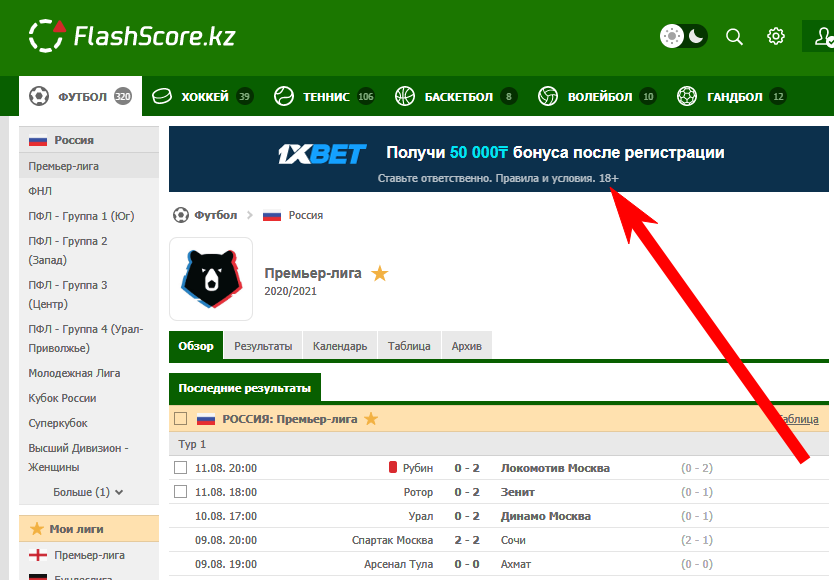The image size is (834, 580).
Task: Select the Баскетбол sport tab
Action: tap(456, 96)
